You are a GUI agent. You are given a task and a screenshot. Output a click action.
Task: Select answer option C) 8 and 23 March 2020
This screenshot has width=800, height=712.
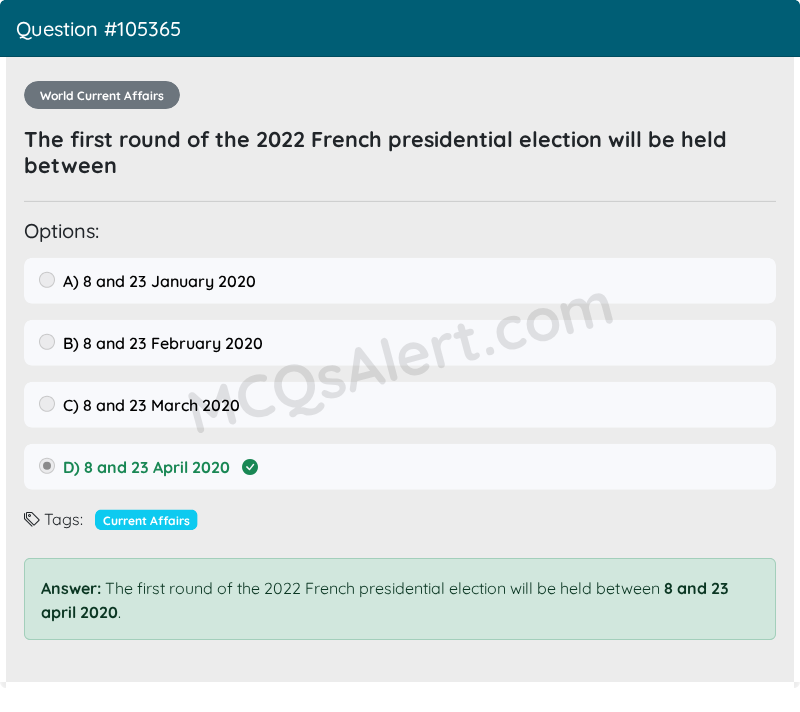pos(151,405)
